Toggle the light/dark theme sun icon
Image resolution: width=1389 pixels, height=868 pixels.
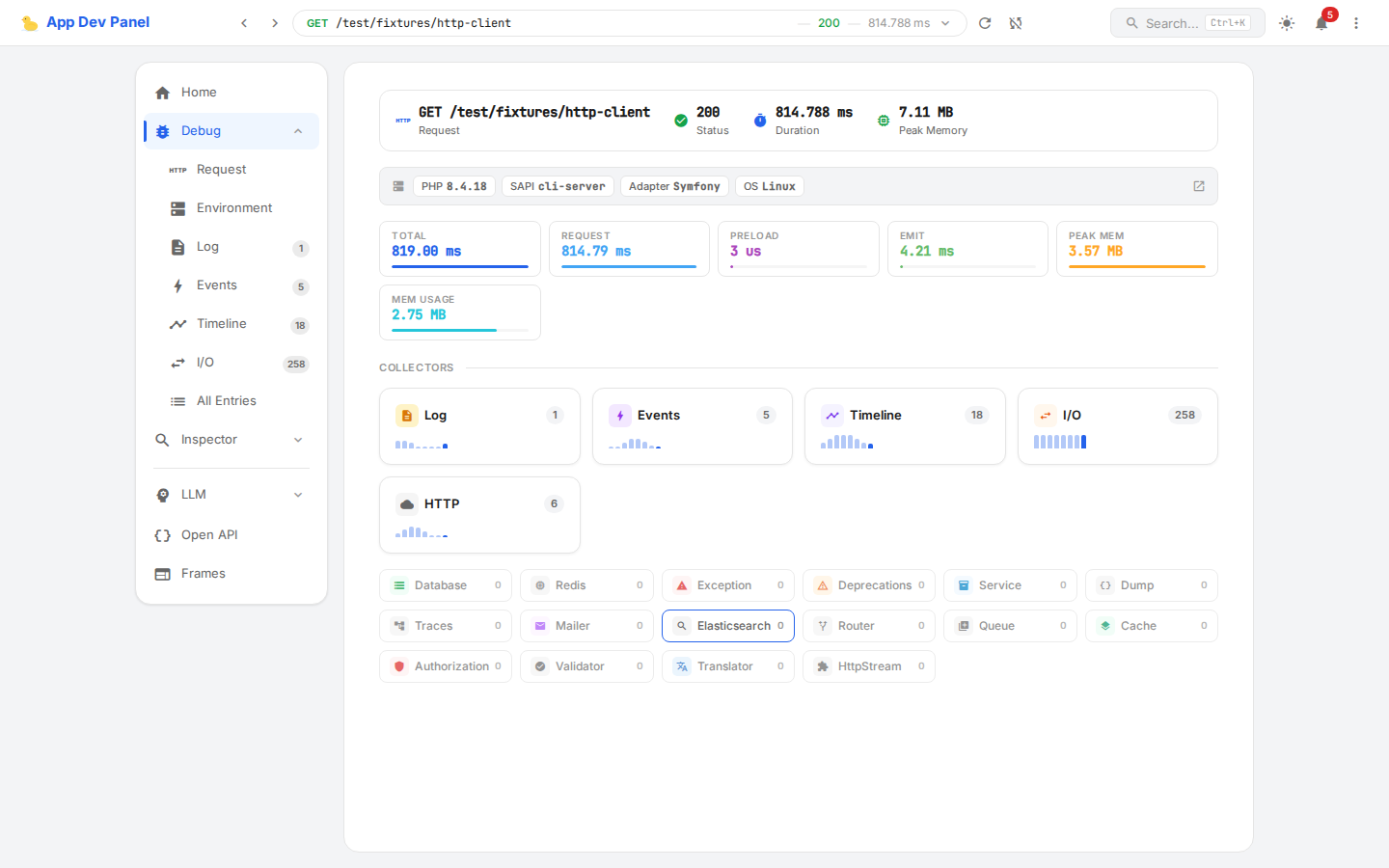tap(1287, 22)
